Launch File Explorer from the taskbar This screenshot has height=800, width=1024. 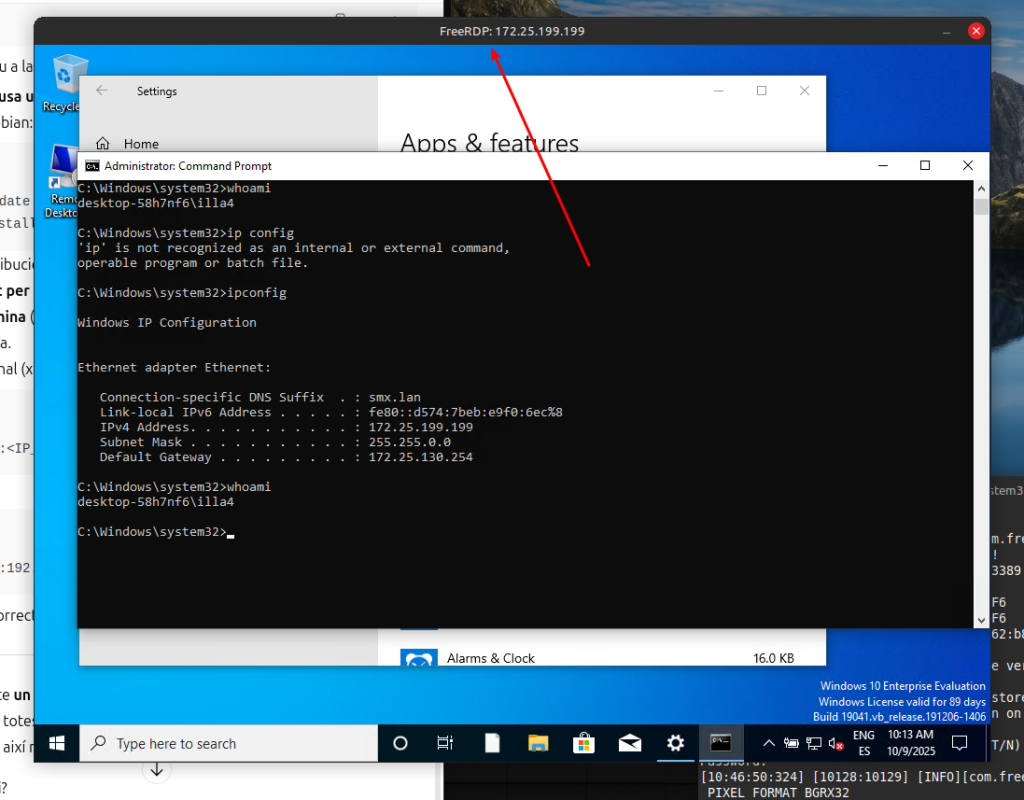pyautogui.click(x=538, y=743)
